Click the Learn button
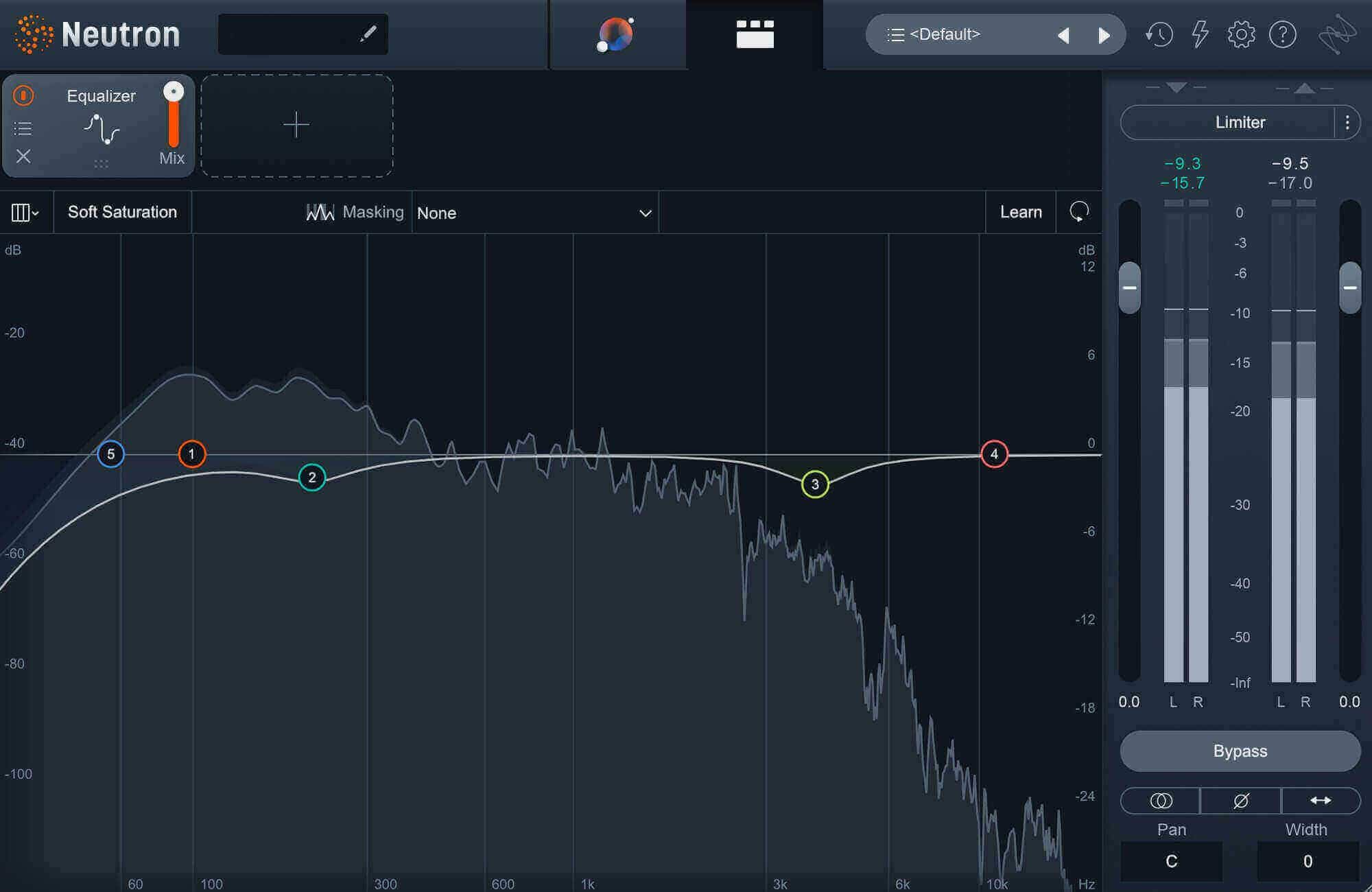Image resolution: width=1372 pixels, height=892 pixels. [1021, 212]
